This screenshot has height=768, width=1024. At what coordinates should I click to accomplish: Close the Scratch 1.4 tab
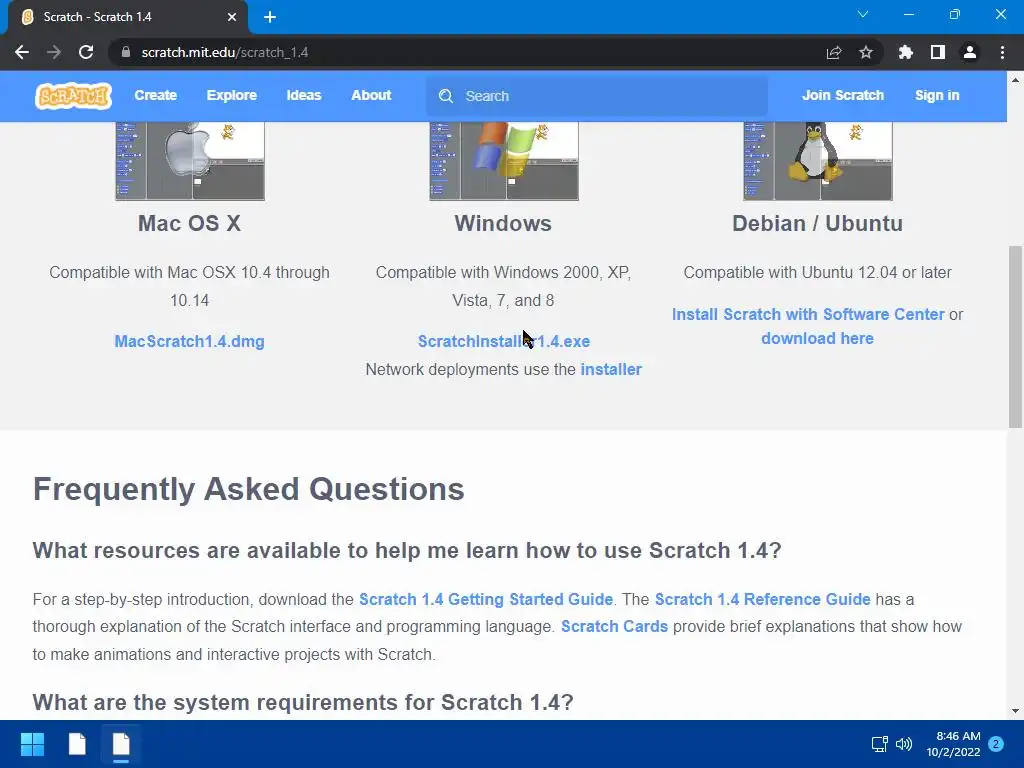point(232,17)
